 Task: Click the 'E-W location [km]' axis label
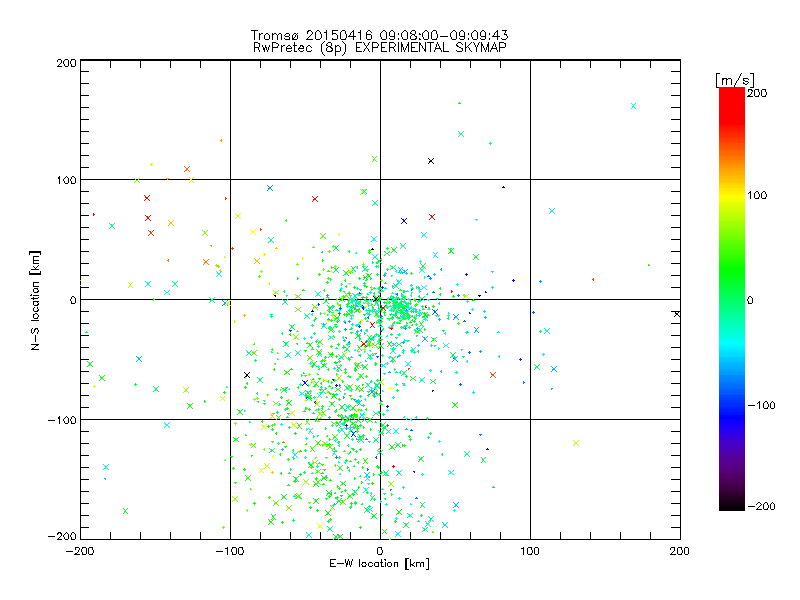(379, 564)
